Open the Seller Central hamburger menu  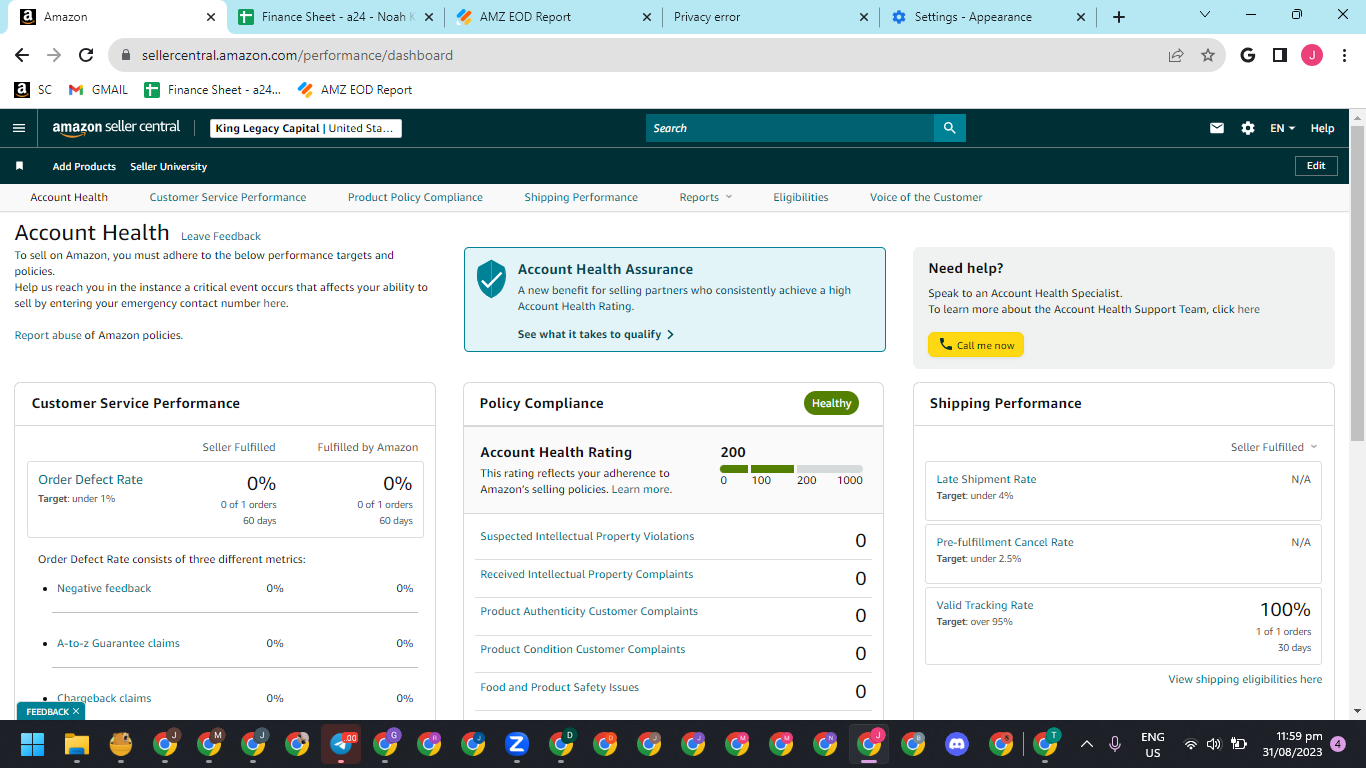click(18, 128)
